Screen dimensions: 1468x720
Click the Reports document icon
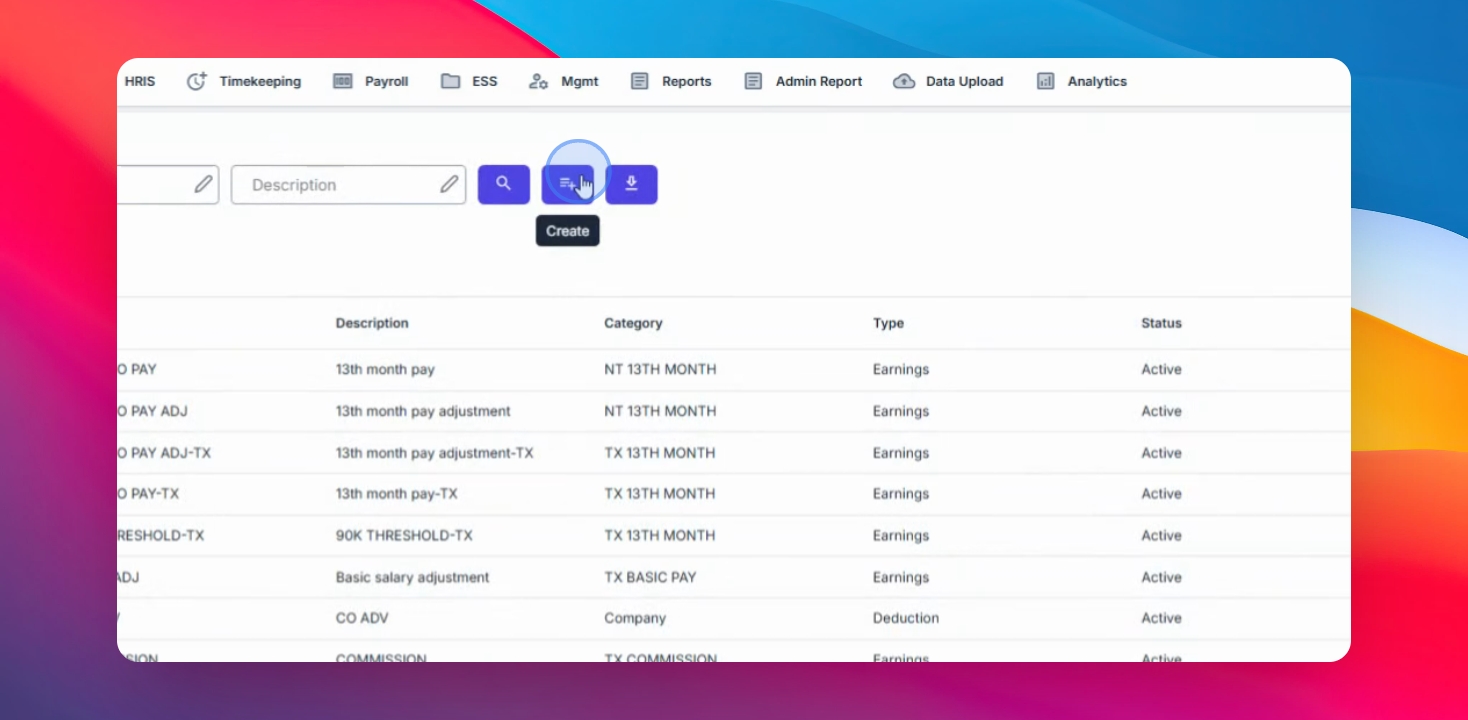pos(640,82)
